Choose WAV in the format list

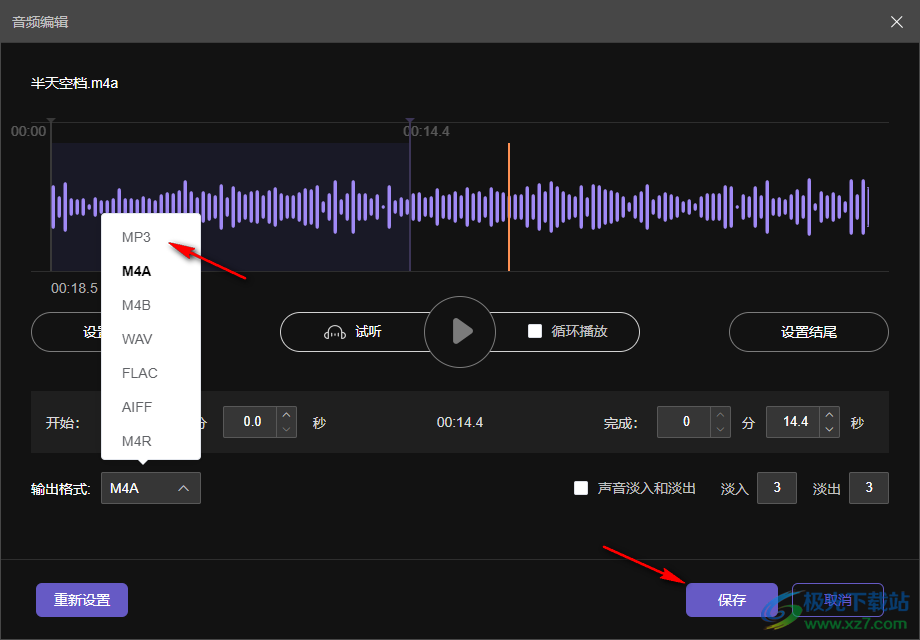[x=137, y=339]
